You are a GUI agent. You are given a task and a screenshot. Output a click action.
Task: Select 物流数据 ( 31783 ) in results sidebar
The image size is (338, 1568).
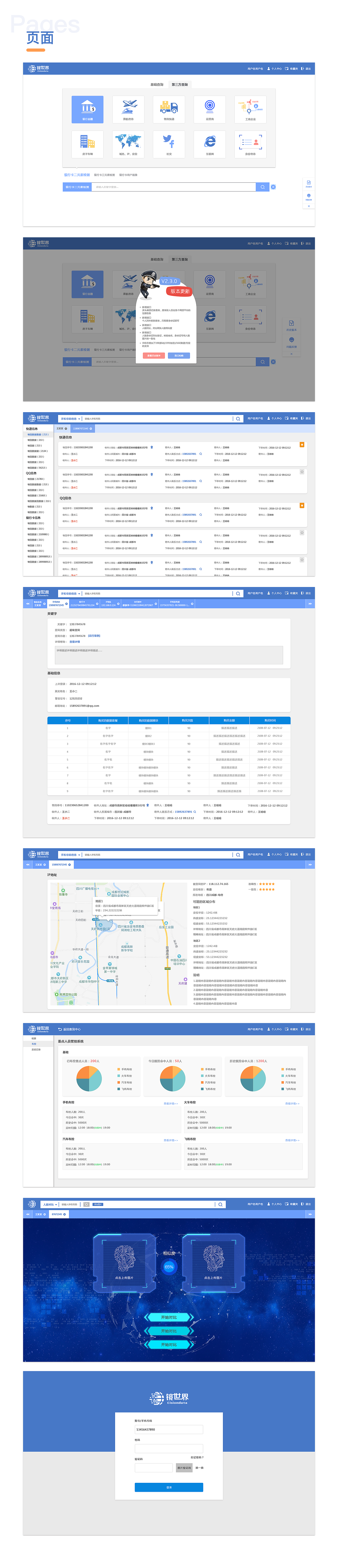[x=35, y=479]
